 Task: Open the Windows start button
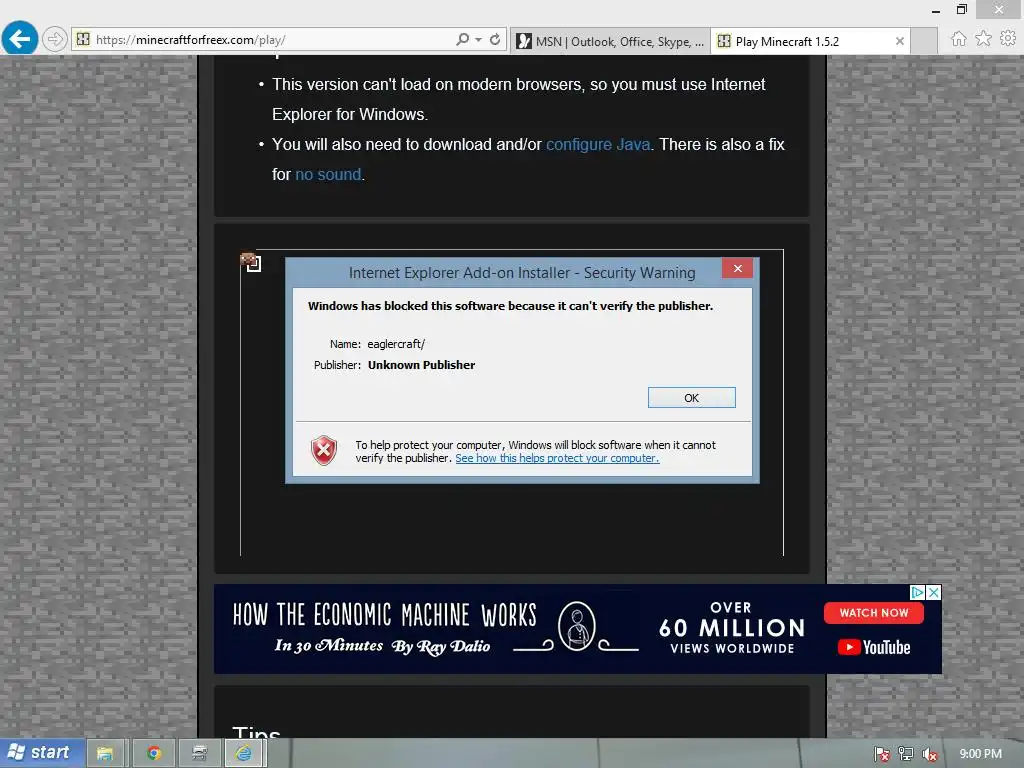coord(42,753)
